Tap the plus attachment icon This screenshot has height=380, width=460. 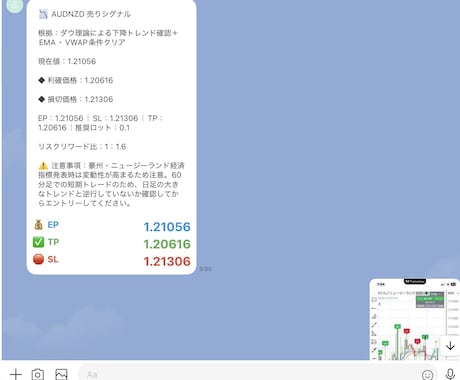point(16,374)
